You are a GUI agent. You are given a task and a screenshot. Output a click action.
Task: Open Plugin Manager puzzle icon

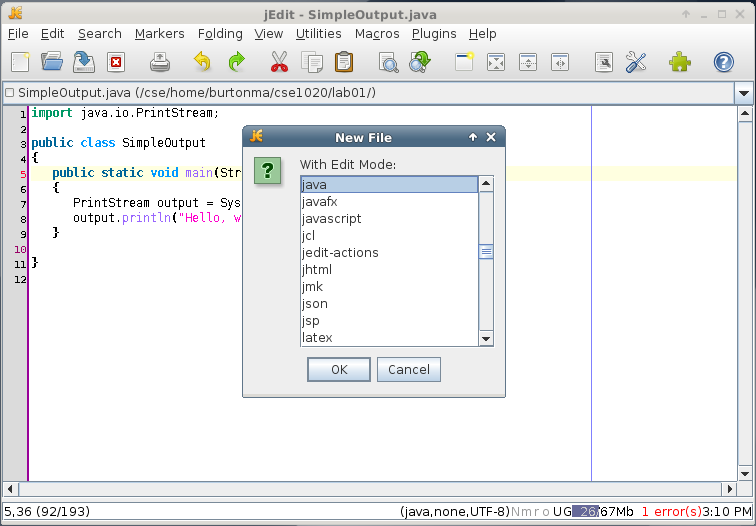[680, 62]
